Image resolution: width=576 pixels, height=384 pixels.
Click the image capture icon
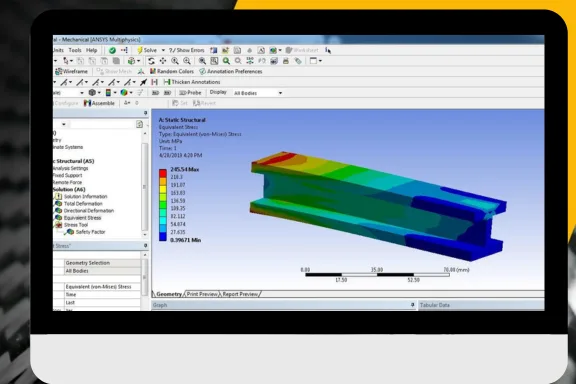274,61
